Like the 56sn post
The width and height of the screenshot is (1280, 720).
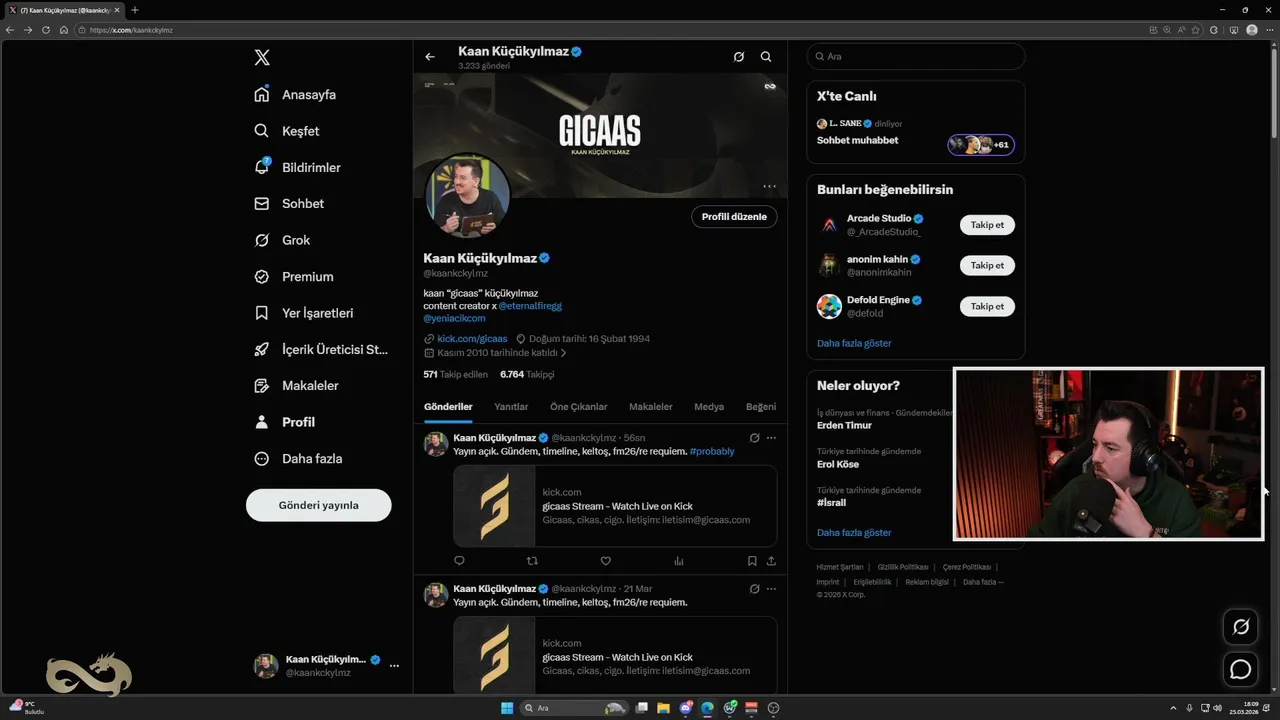pos(605,561)
